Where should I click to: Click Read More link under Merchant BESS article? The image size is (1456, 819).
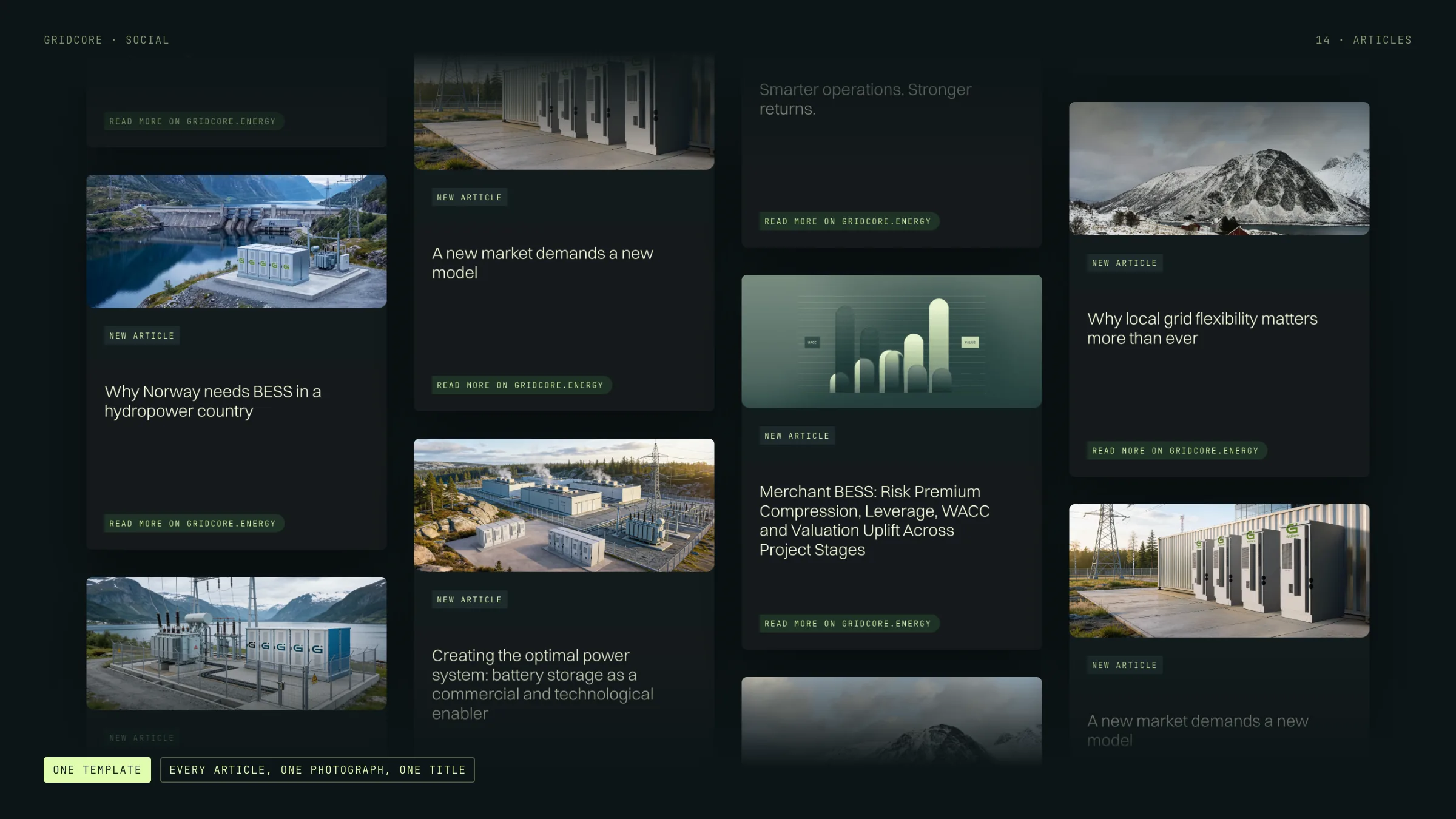point(848,624)
